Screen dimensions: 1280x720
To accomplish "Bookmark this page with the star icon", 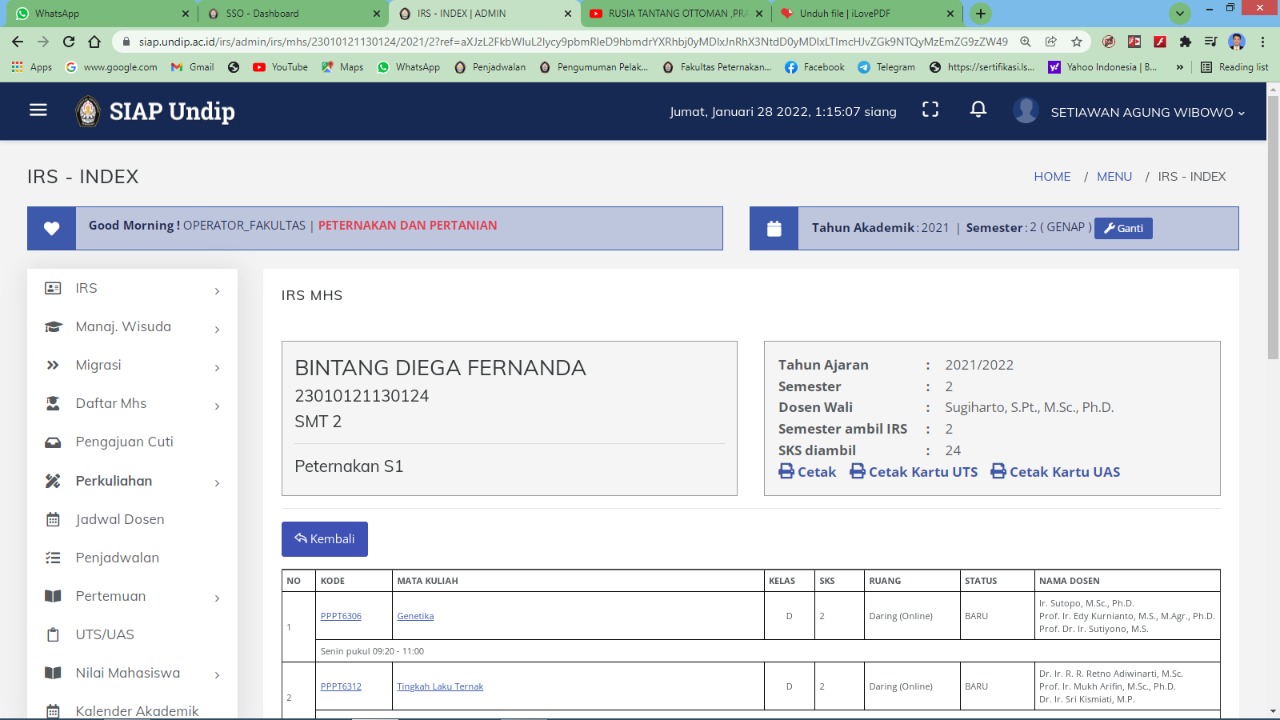I will tap(1076, 42).
